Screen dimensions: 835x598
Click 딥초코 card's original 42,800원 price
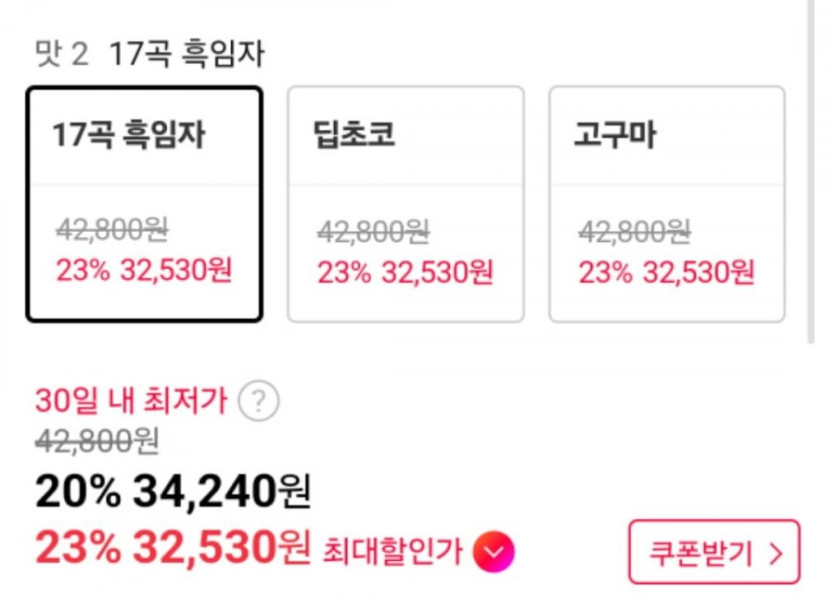coord(373,232)
